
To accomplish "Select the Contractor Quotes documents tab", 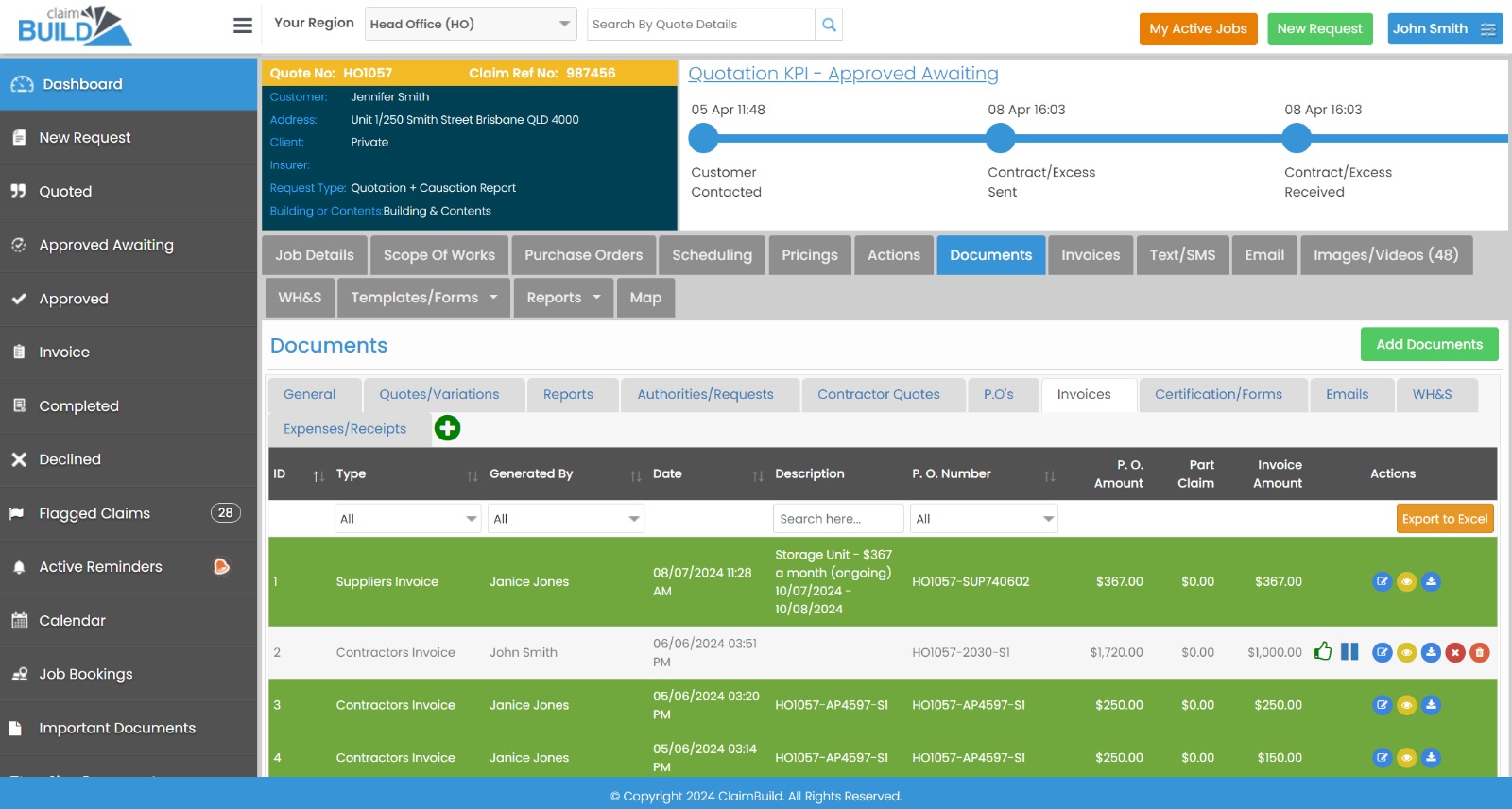I will pos(878,395).
